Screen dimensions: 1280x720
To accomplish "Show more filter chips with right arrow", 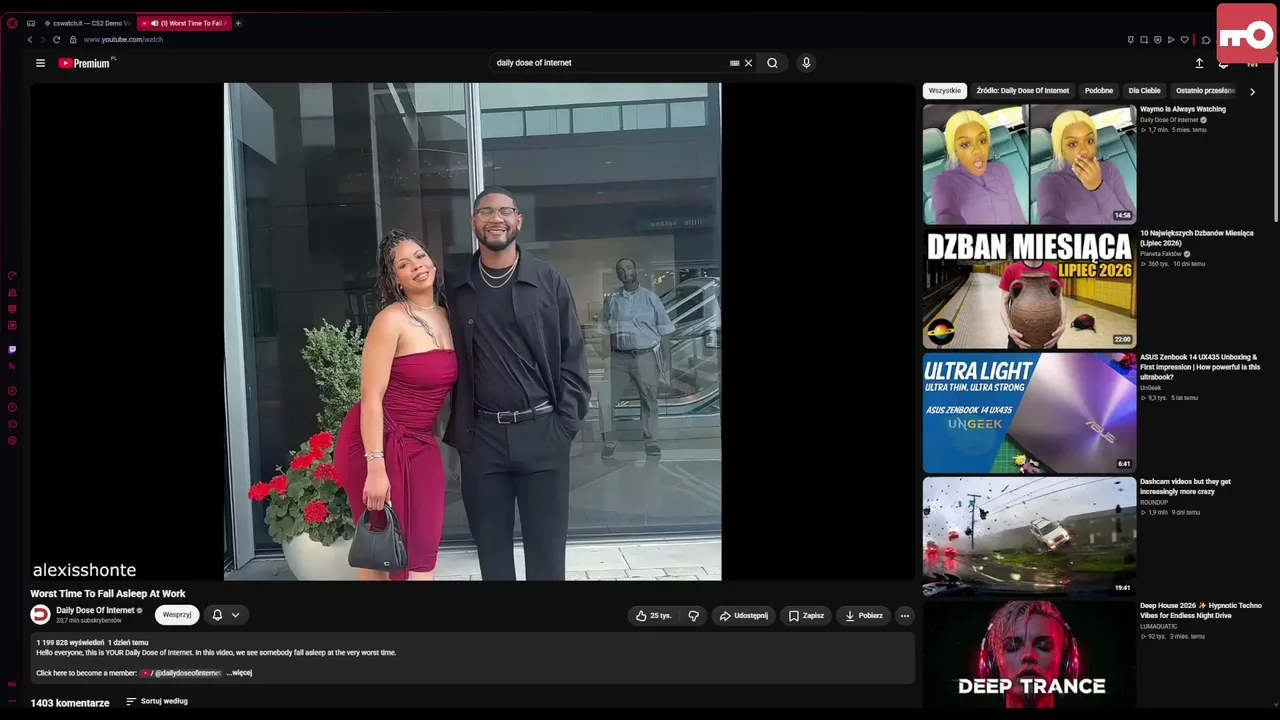I will [x=1252, y=91].
